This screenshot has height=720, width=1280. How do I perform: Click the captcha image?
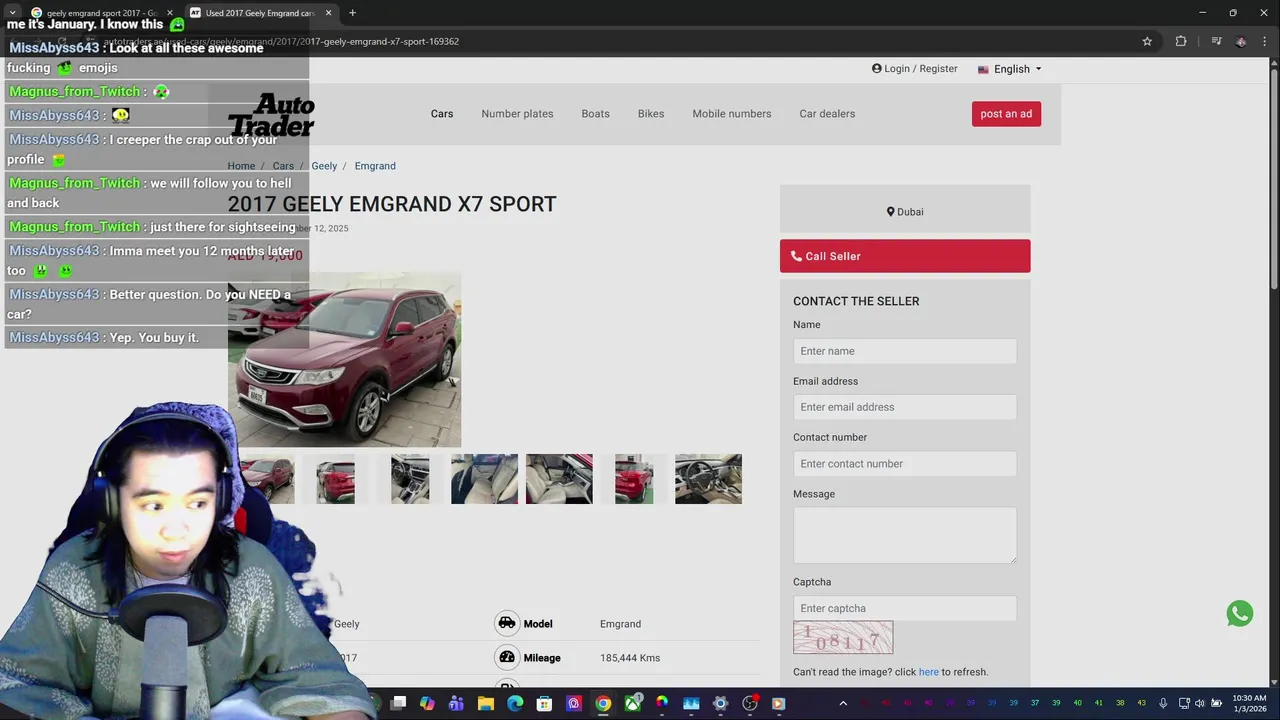point(843,638)
